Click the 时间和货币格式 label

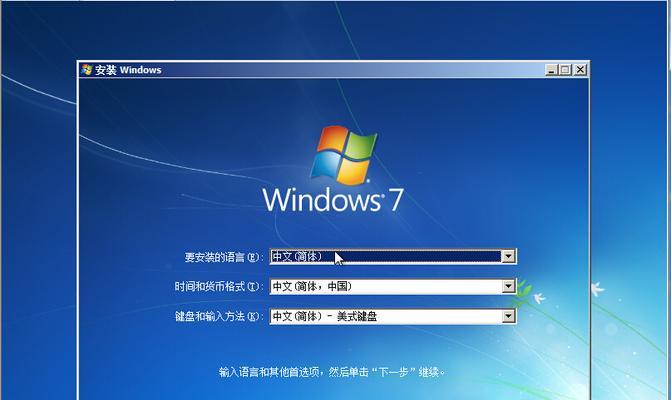(x=217, y=287)
